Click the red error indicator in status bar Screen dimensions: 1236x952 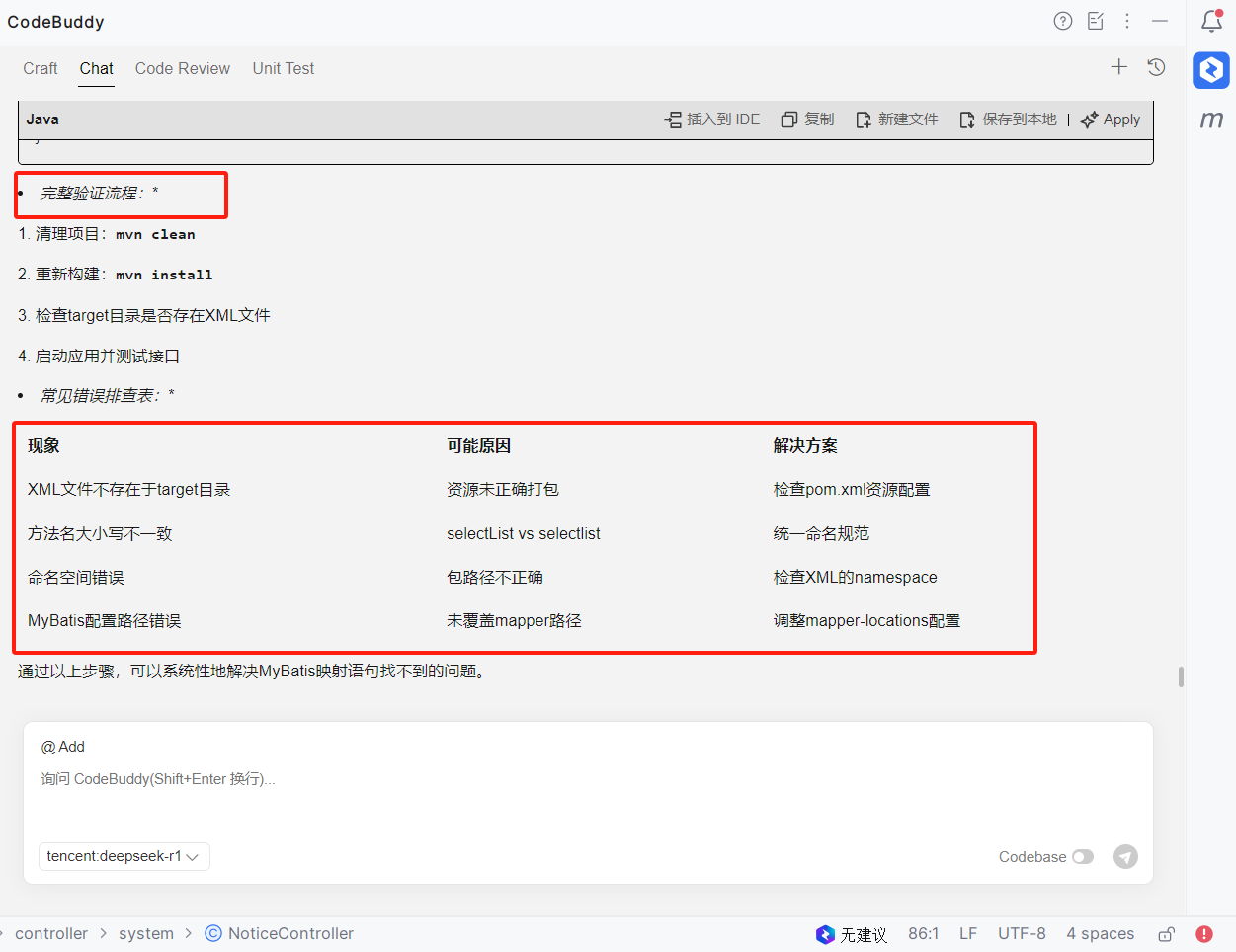coord(1204,933)
